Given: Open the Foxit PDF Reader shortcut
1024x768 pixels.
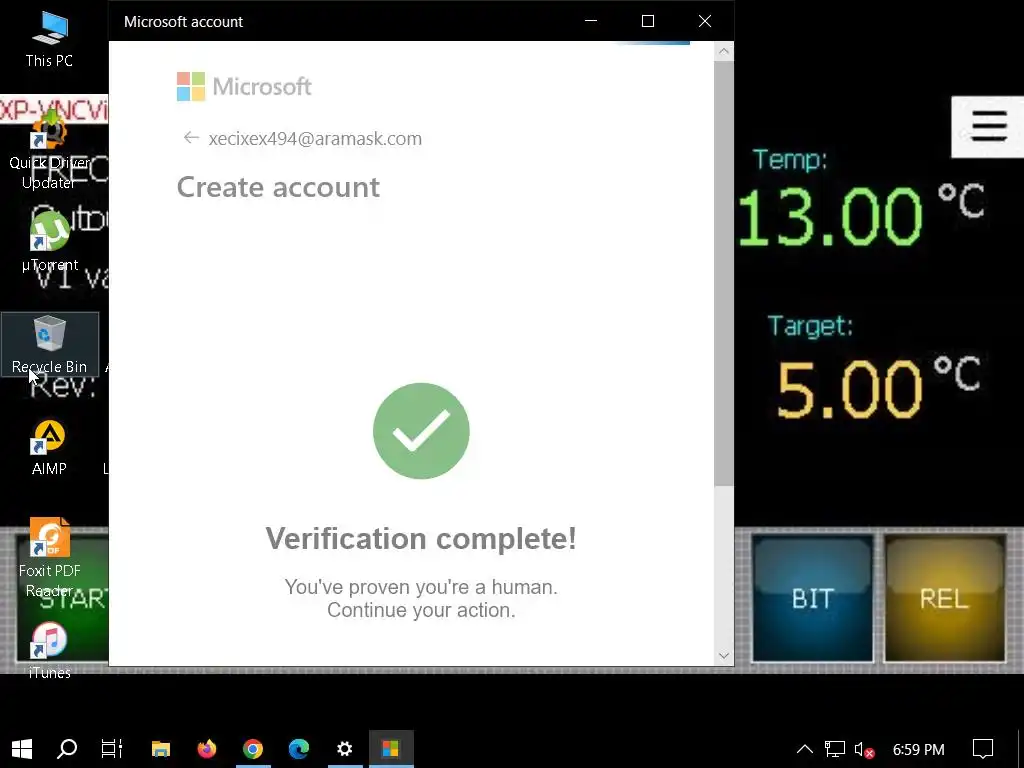Looking at the screenshot, I should 49,558.
